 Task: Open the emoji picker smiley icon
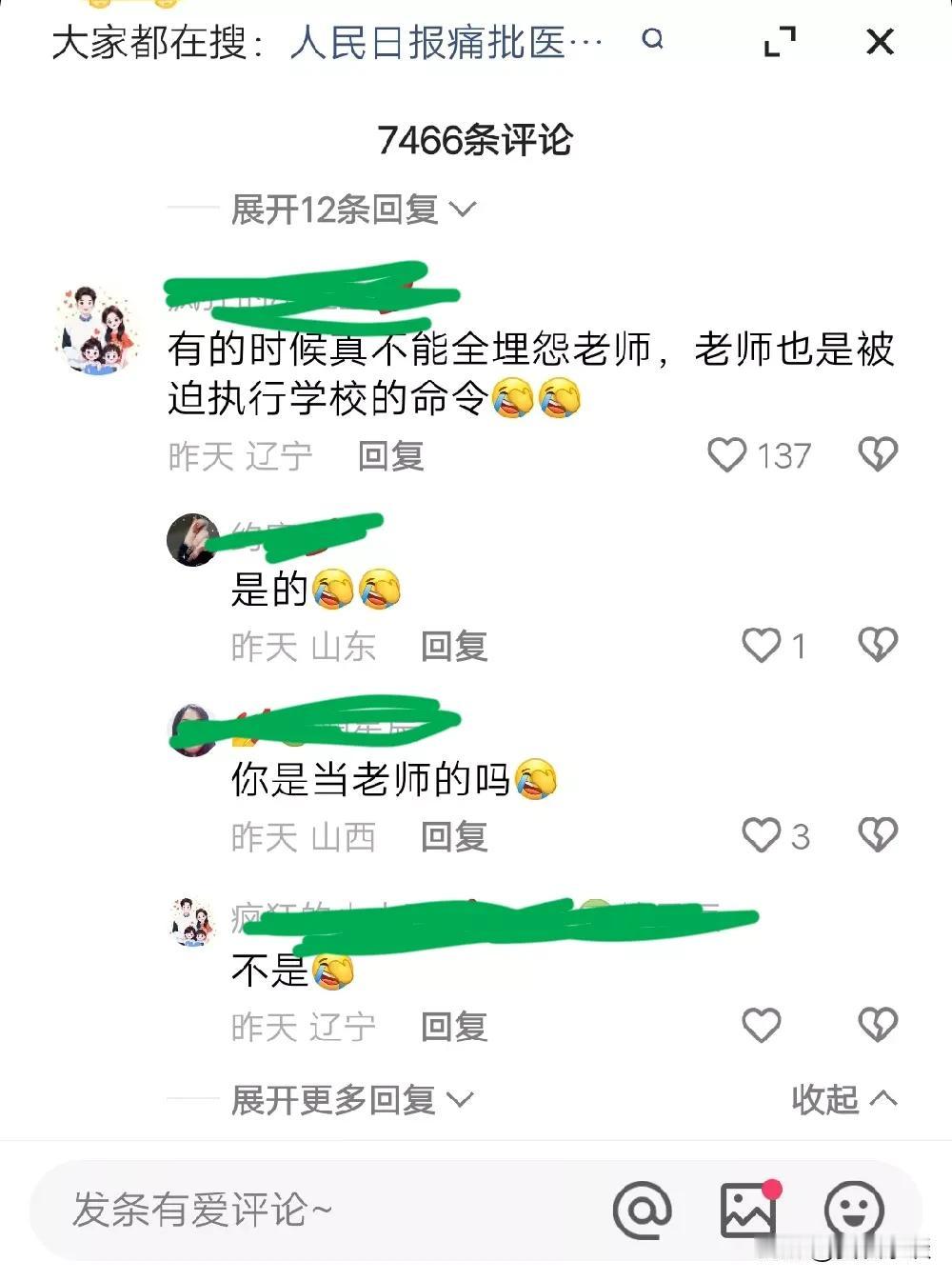point(853,1211)
